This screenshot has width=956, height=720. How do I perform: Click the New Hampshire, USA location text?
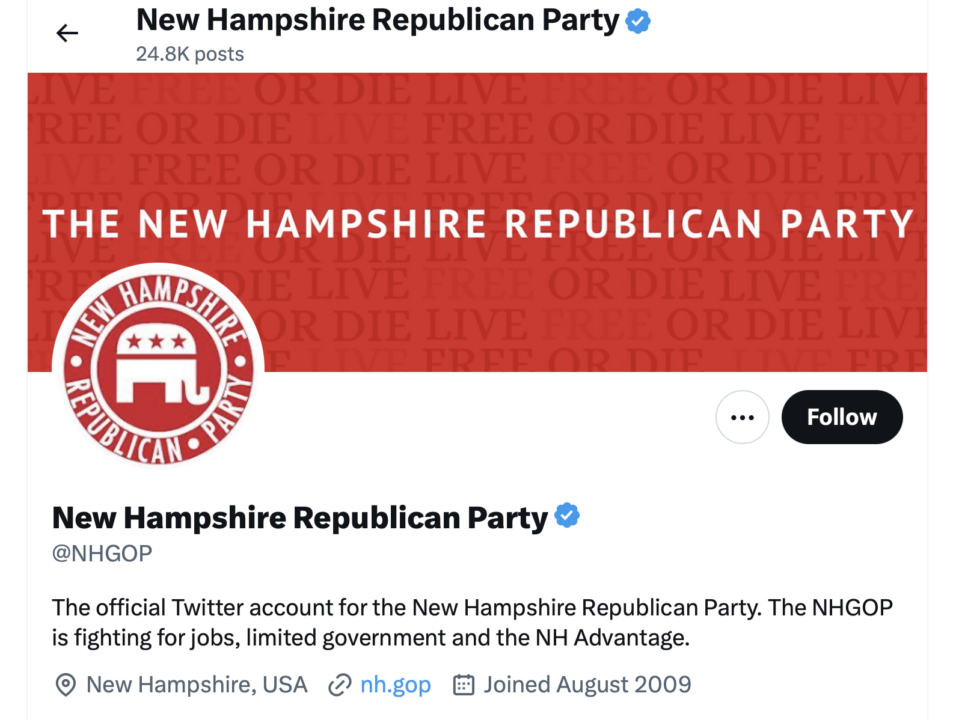(197, 685)
